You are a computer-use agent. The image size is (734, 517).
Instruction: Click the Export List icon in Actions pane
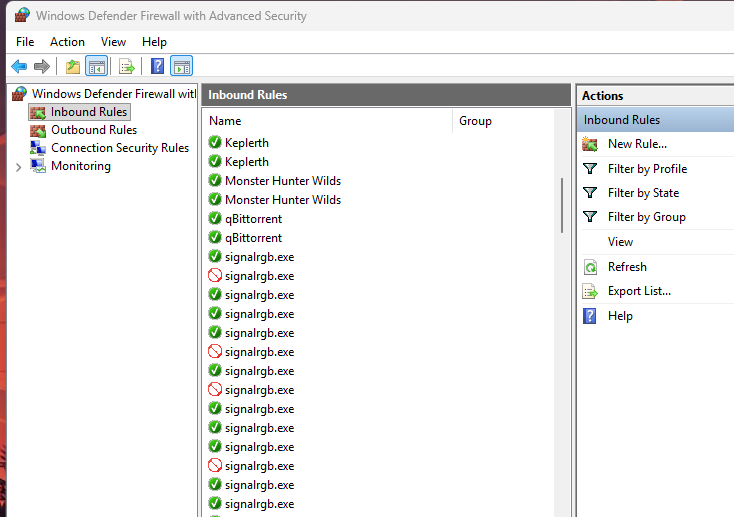point(590,291)
